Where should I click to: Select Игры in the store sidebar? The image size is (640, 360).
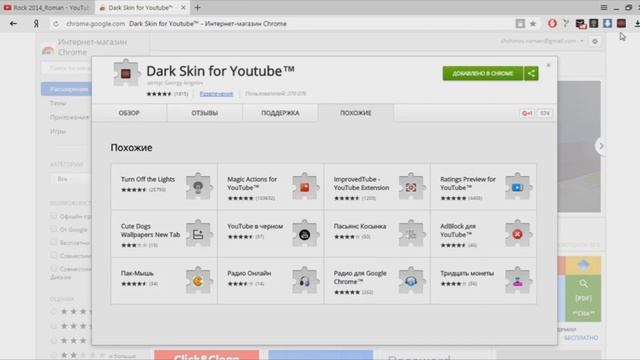click(x=58, y=131)
